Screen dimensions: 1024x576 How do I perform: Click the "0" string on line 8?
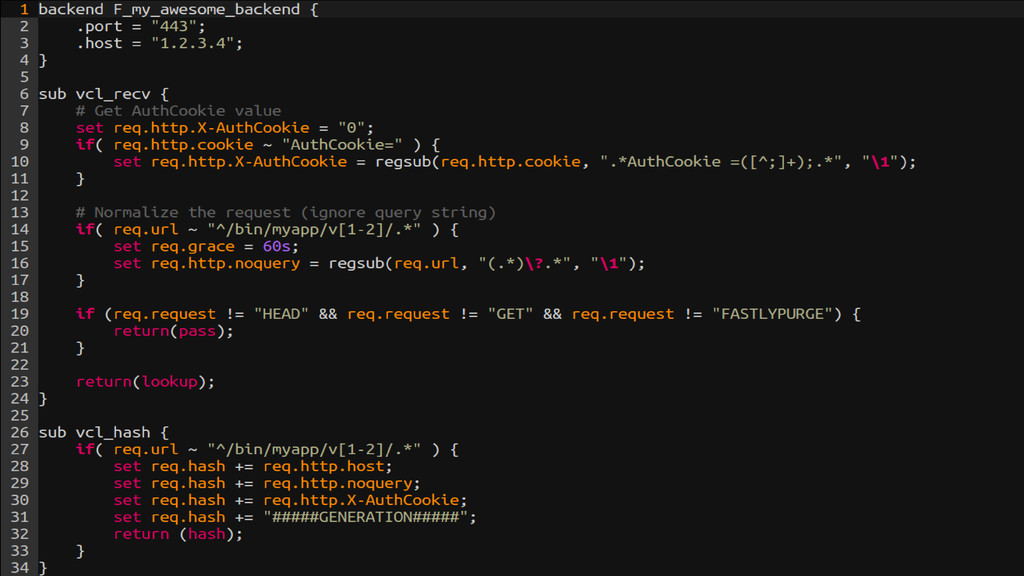point(351,128)
